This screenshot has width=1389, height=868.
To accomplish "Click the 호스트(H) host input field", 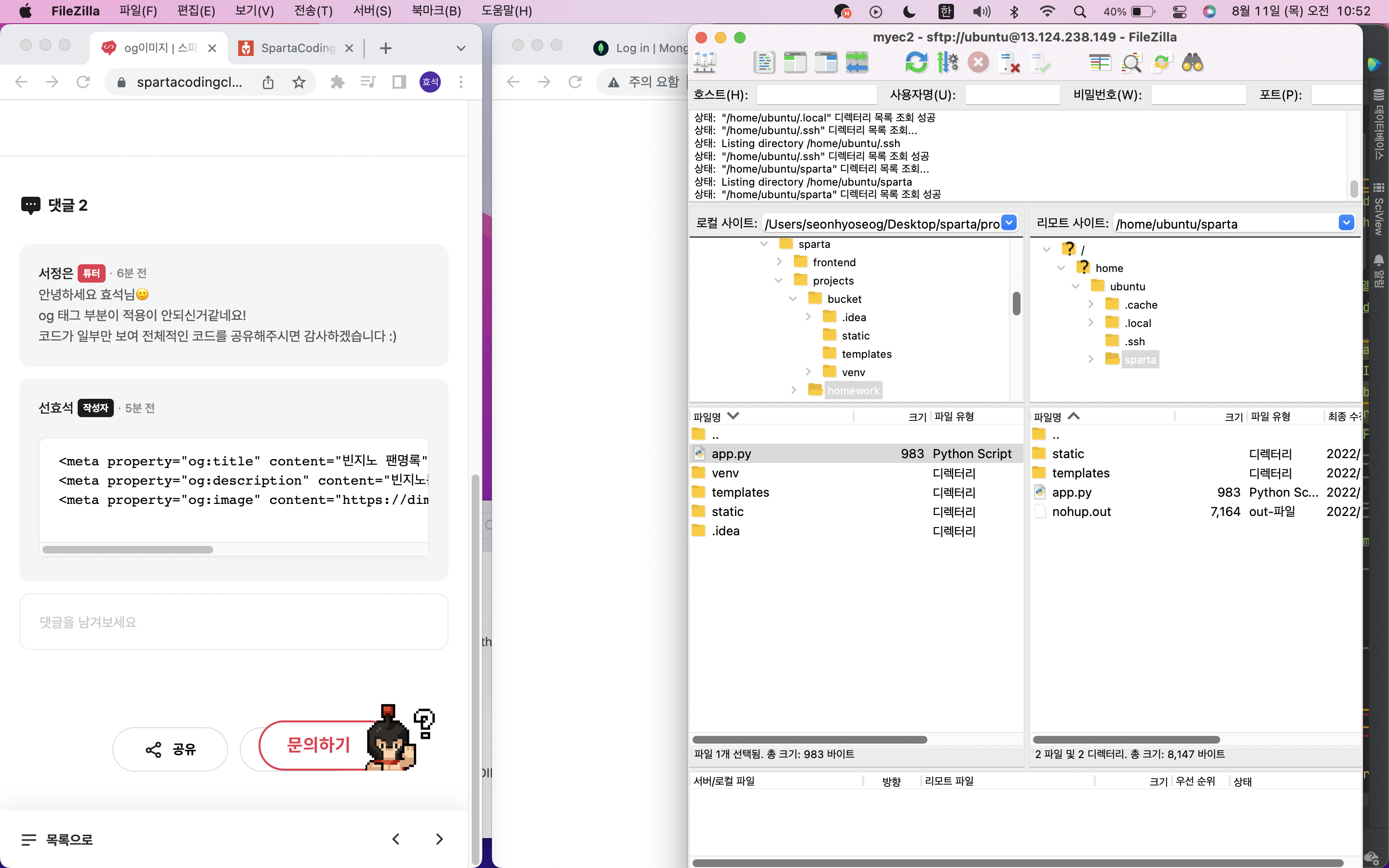I will tap(816, 95).
